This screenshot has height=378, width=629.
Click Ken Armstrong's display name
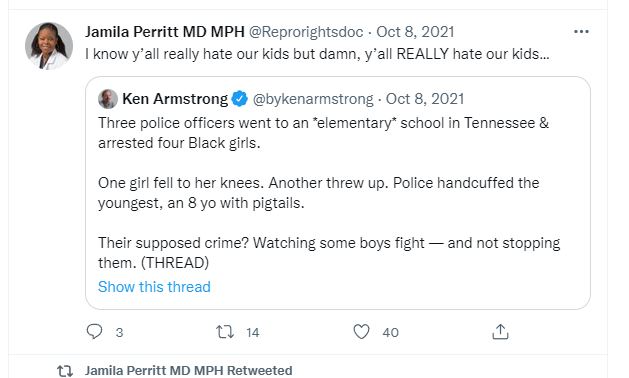[x=175, y=99]
